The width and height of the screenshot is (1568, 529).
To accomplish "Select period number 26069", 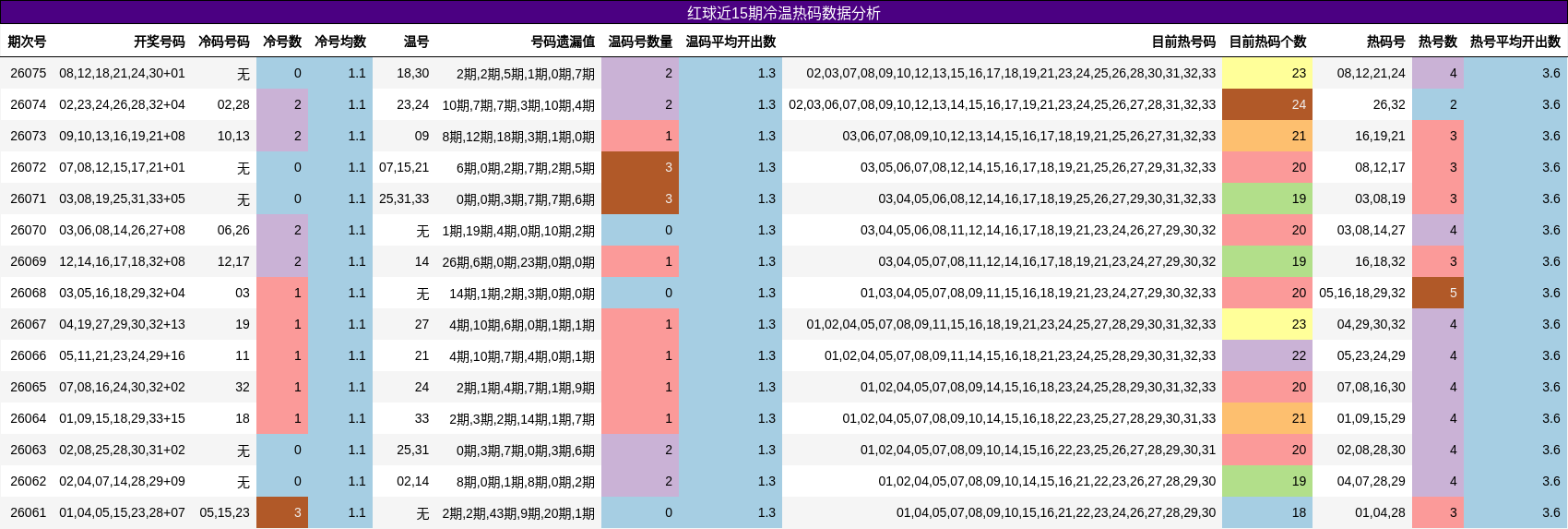I will coord(28,261).
